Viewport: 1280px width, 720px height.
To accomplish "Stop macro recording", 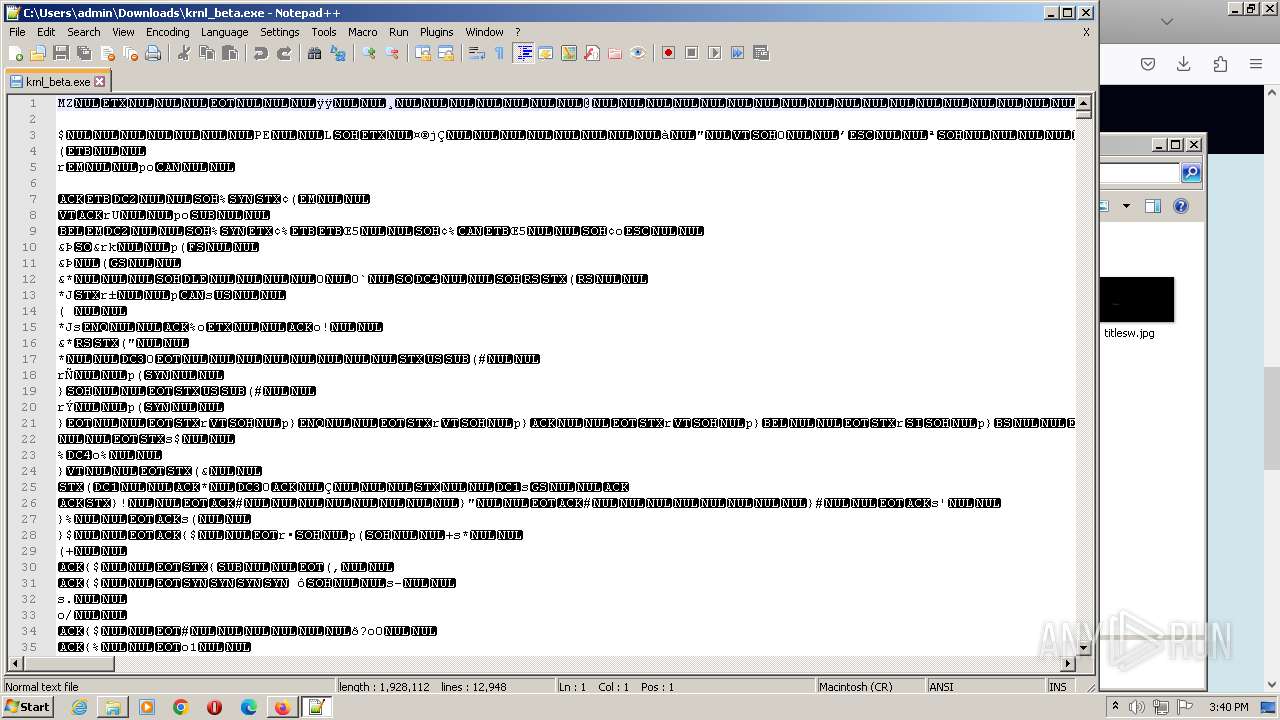I will click(692, 53).
